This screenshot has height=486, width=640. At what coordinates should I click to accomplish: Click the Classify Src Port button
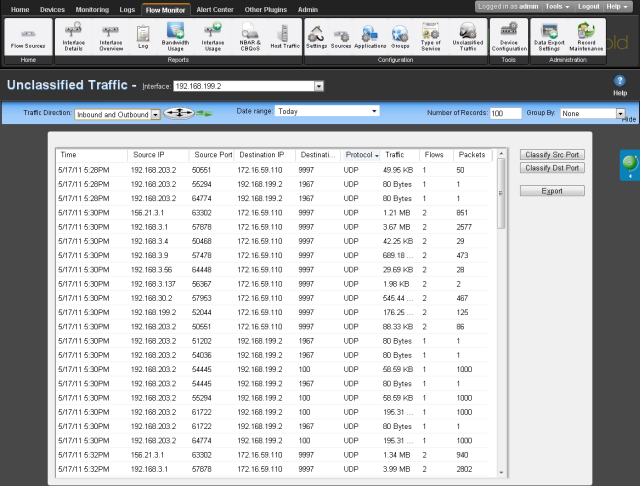[552, 155]
